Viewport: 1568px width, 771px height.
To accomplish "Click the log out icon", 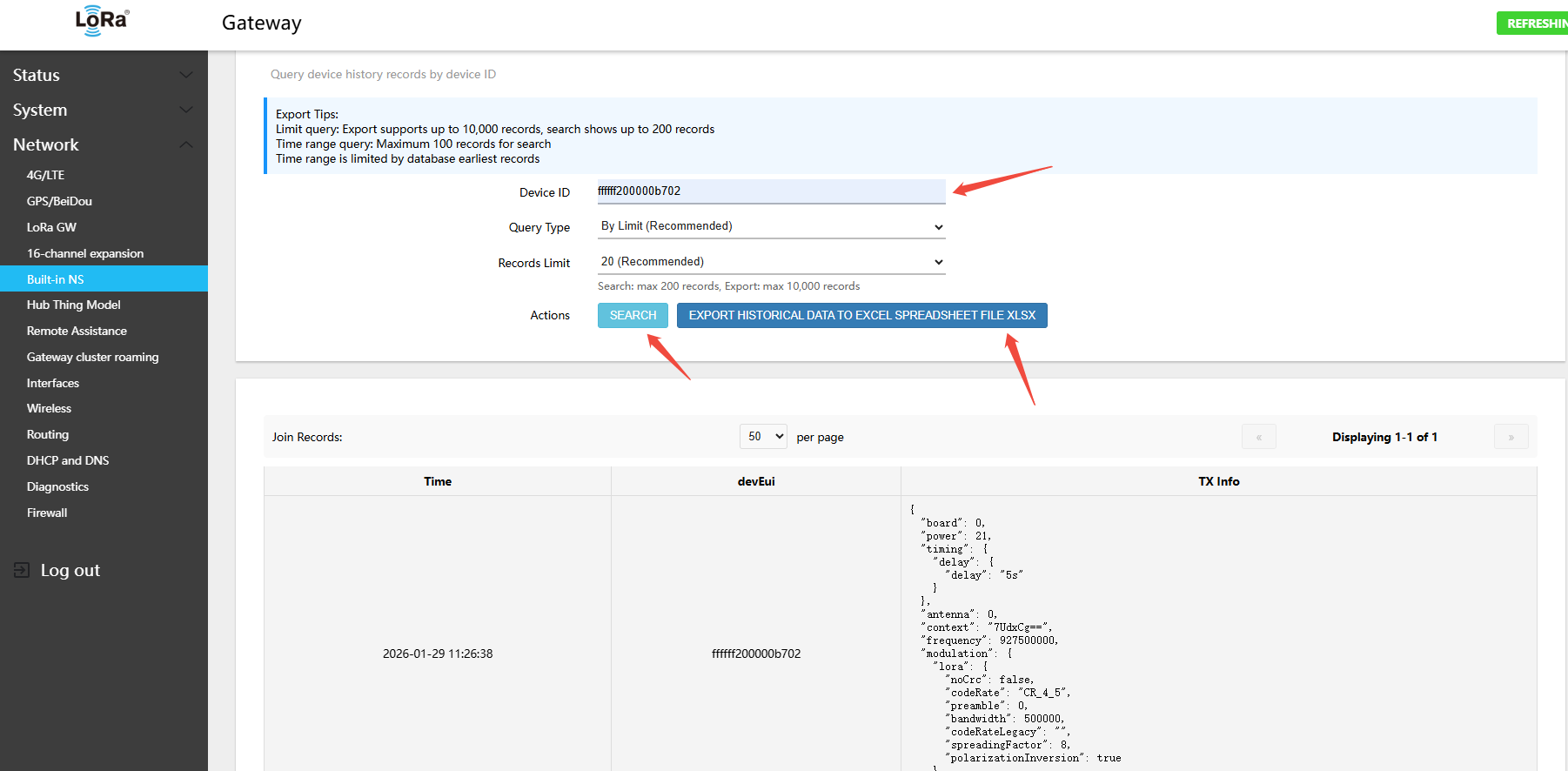I will pyautogui.click(x=22, y=570).
